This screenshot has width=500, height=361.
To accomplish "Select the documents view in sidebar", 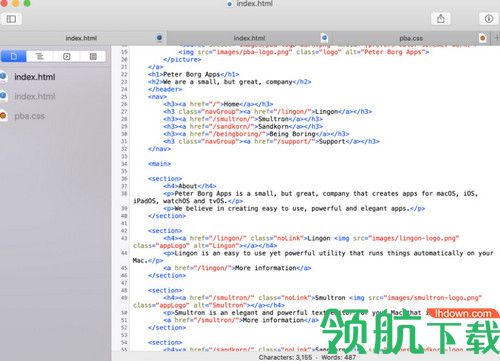I will coord(14,56).
